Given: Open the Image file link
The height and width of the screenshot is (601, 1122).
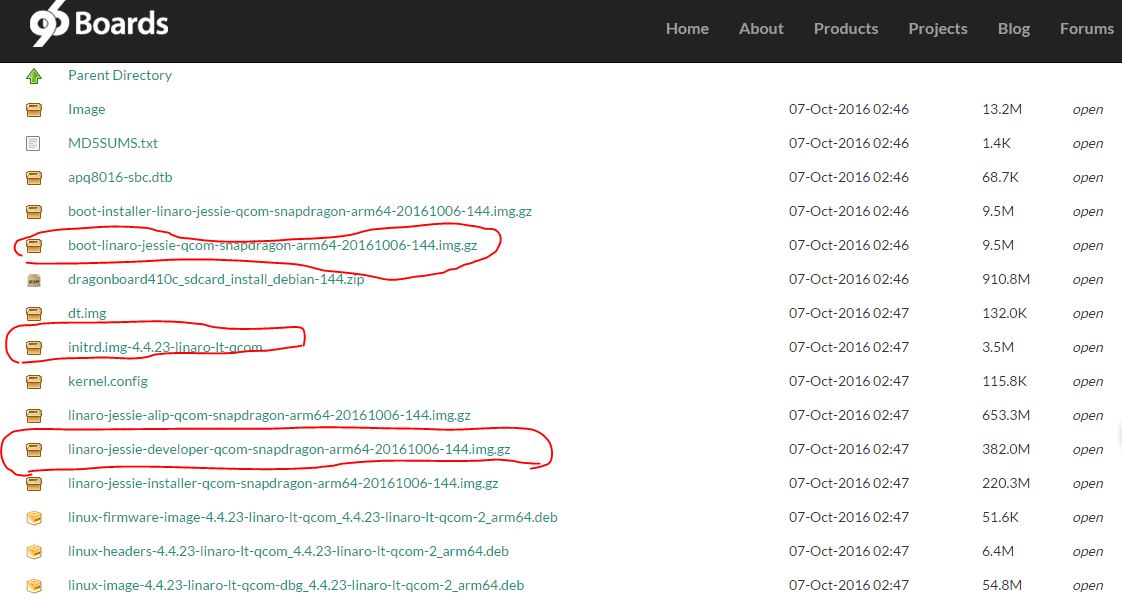Looking at the screenshot, I should coord(87,109).
